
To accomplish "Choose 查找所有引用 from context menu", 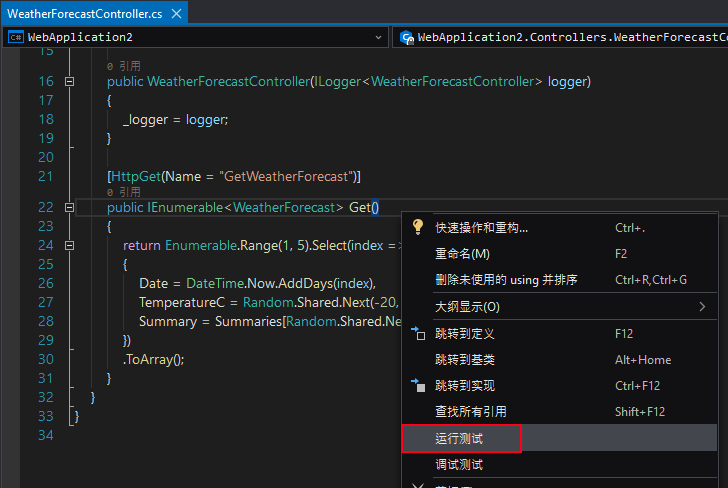I will coord(559,411).
